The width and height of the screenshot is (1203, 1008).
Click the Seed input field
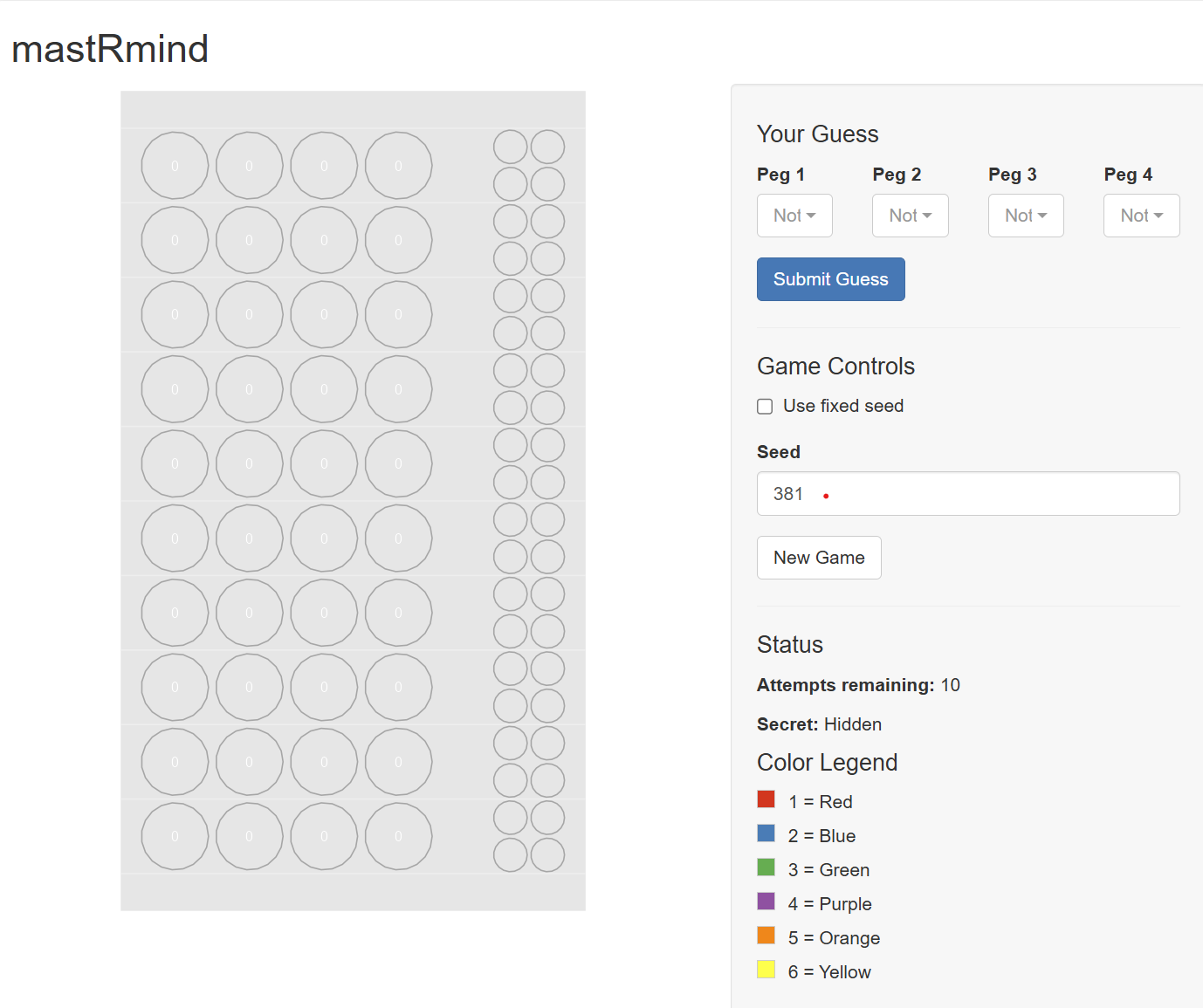tap(967, 494)
